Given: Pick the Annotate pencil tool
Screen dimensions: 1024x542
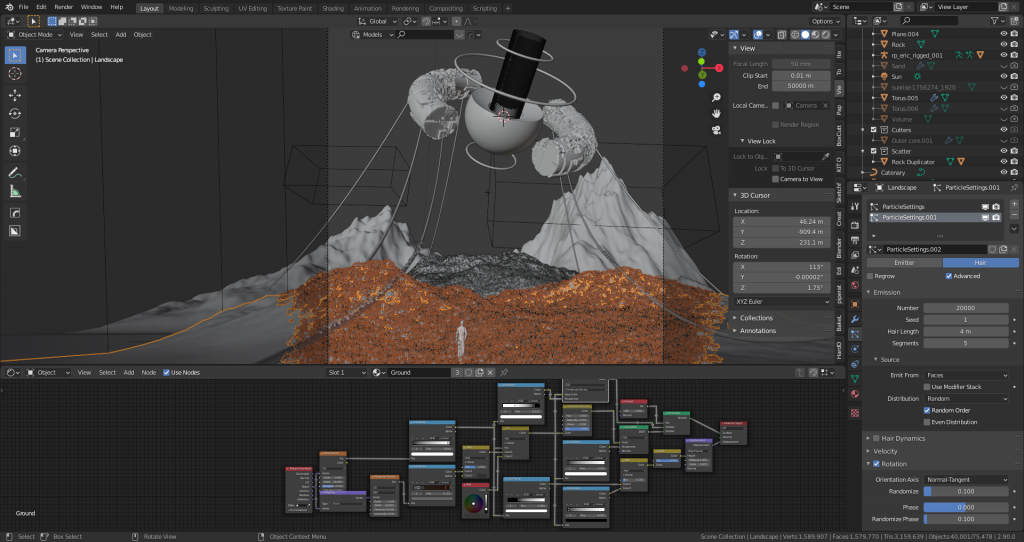Looking at the screenshot, I should pyautogui.click(x=16, y=173).
